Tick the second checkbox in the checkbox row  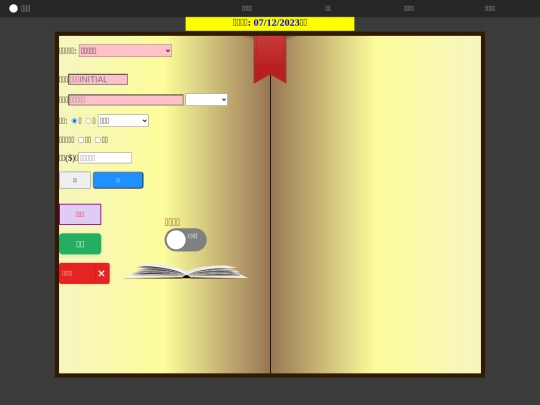pyautogui.click(x=98, y=140)
